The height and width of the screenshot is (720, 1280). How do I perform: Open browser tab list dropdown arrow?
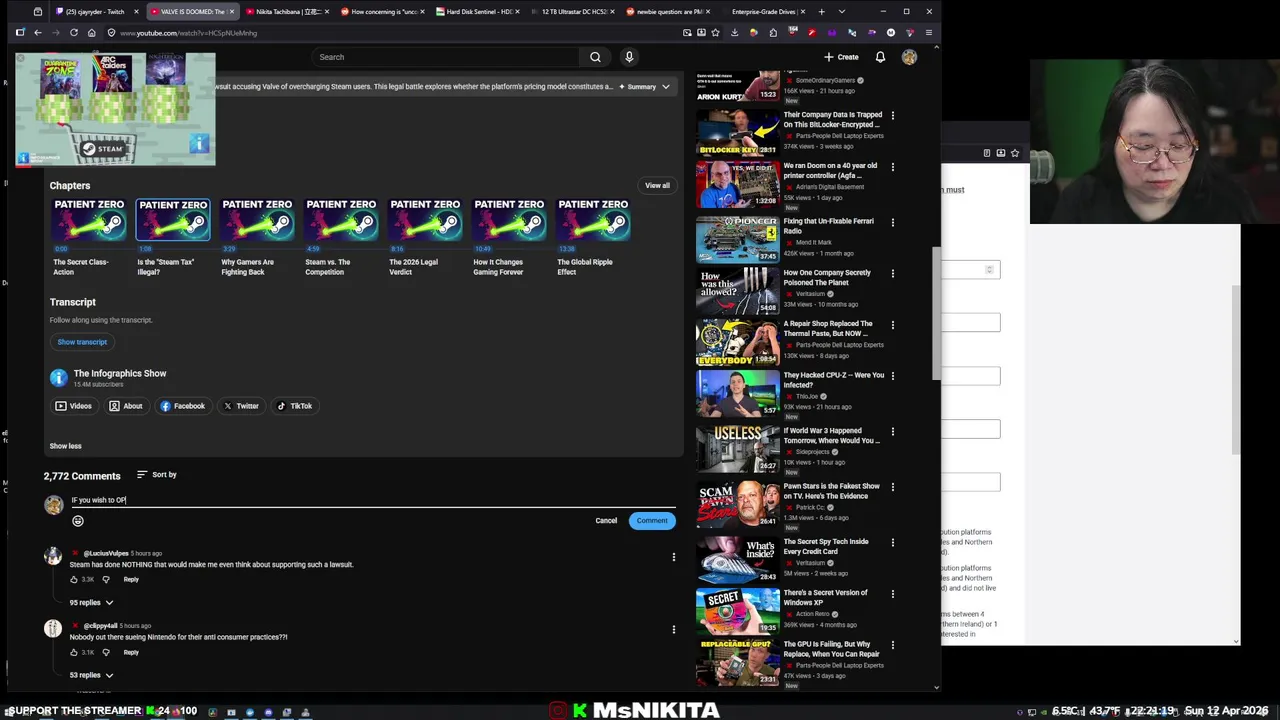click(x=841, y=12)
